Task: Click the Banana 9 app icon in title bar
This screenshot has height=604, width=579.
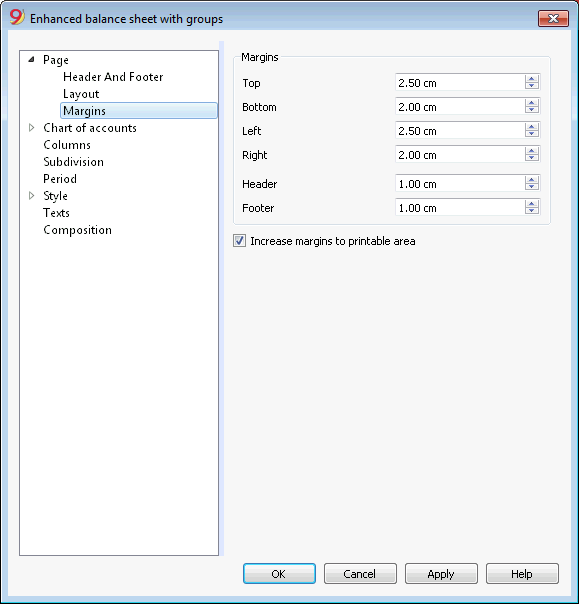Action: [x=17, y=17]
